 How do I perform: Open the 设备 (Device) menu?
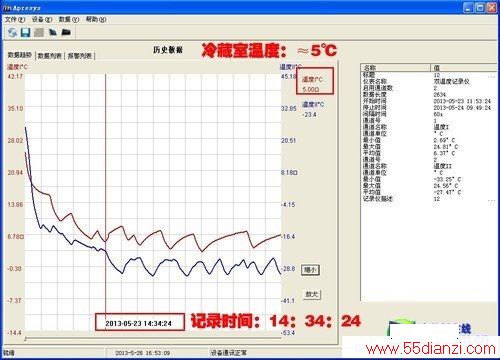click(x=42, y=20)
